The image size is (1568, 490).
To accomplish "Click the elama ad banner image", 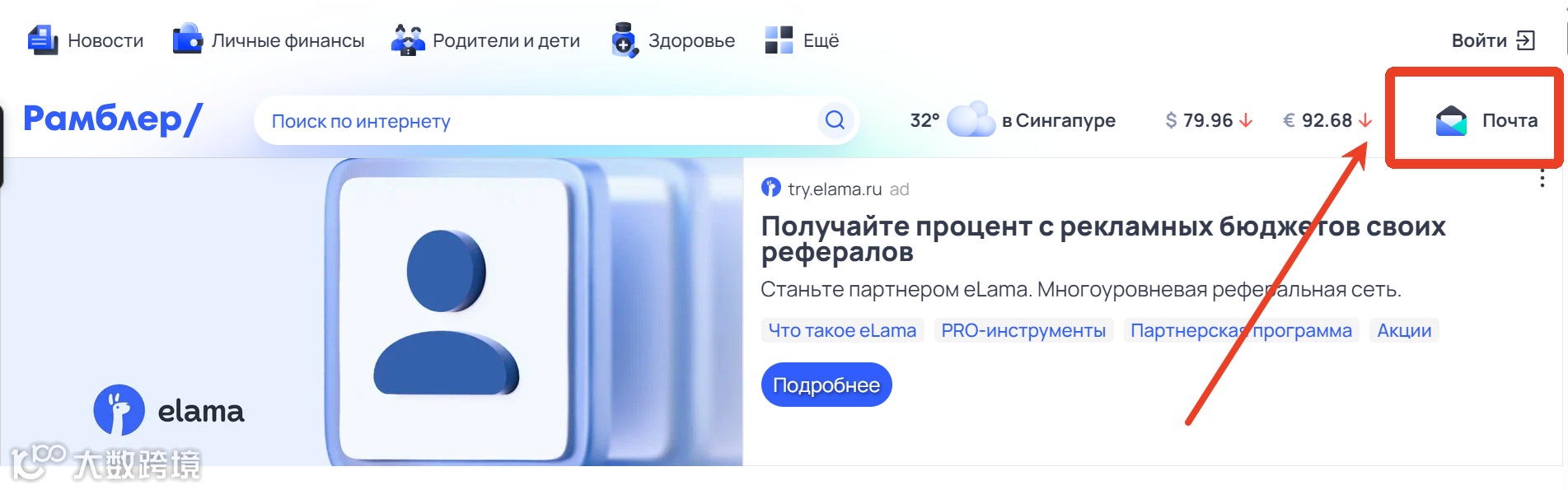I will [x=372, y=312].
